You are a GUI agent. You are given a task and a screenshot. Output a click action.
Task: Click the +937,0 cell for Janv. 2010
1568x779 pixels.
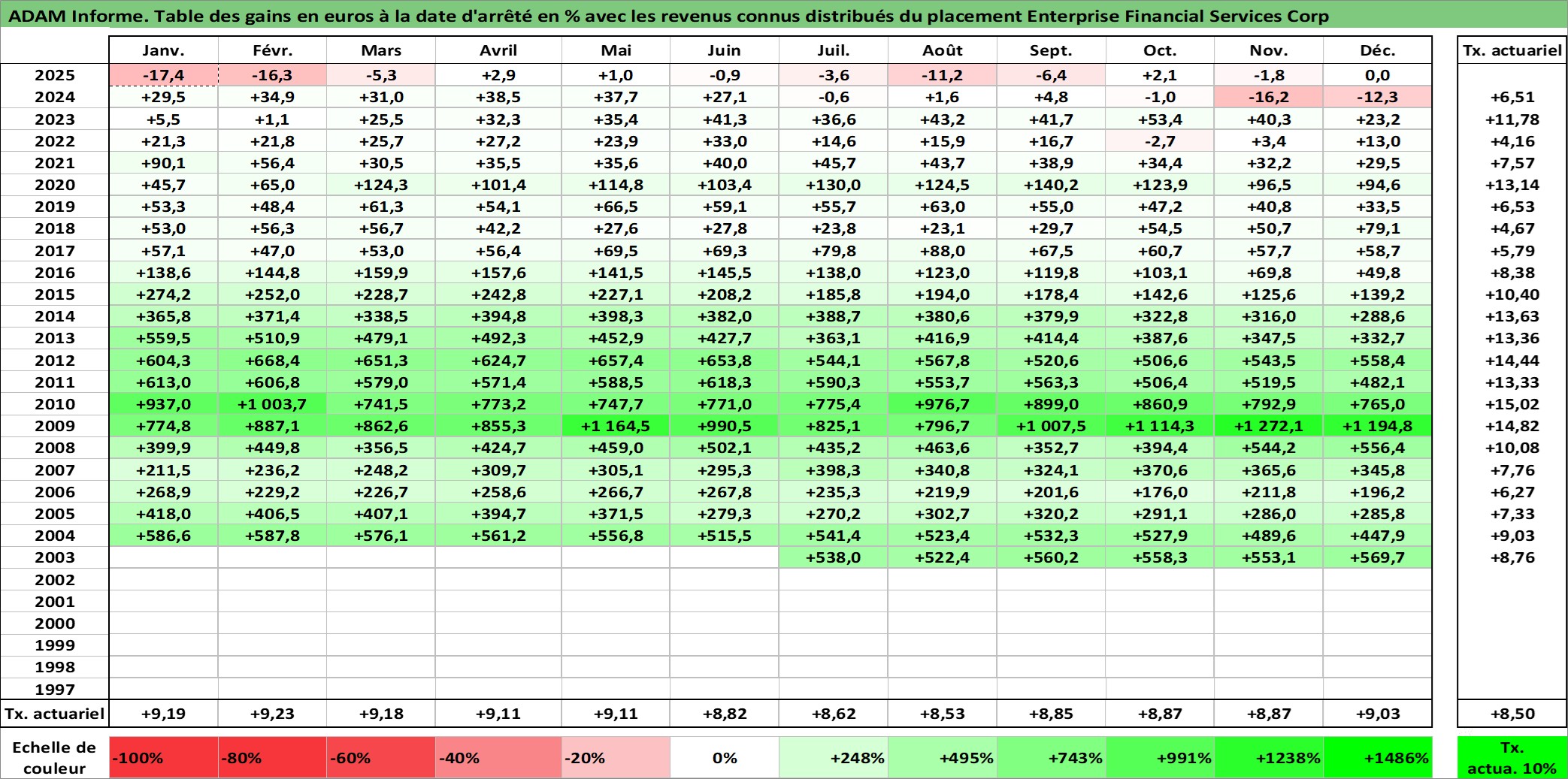pos(164,404)
